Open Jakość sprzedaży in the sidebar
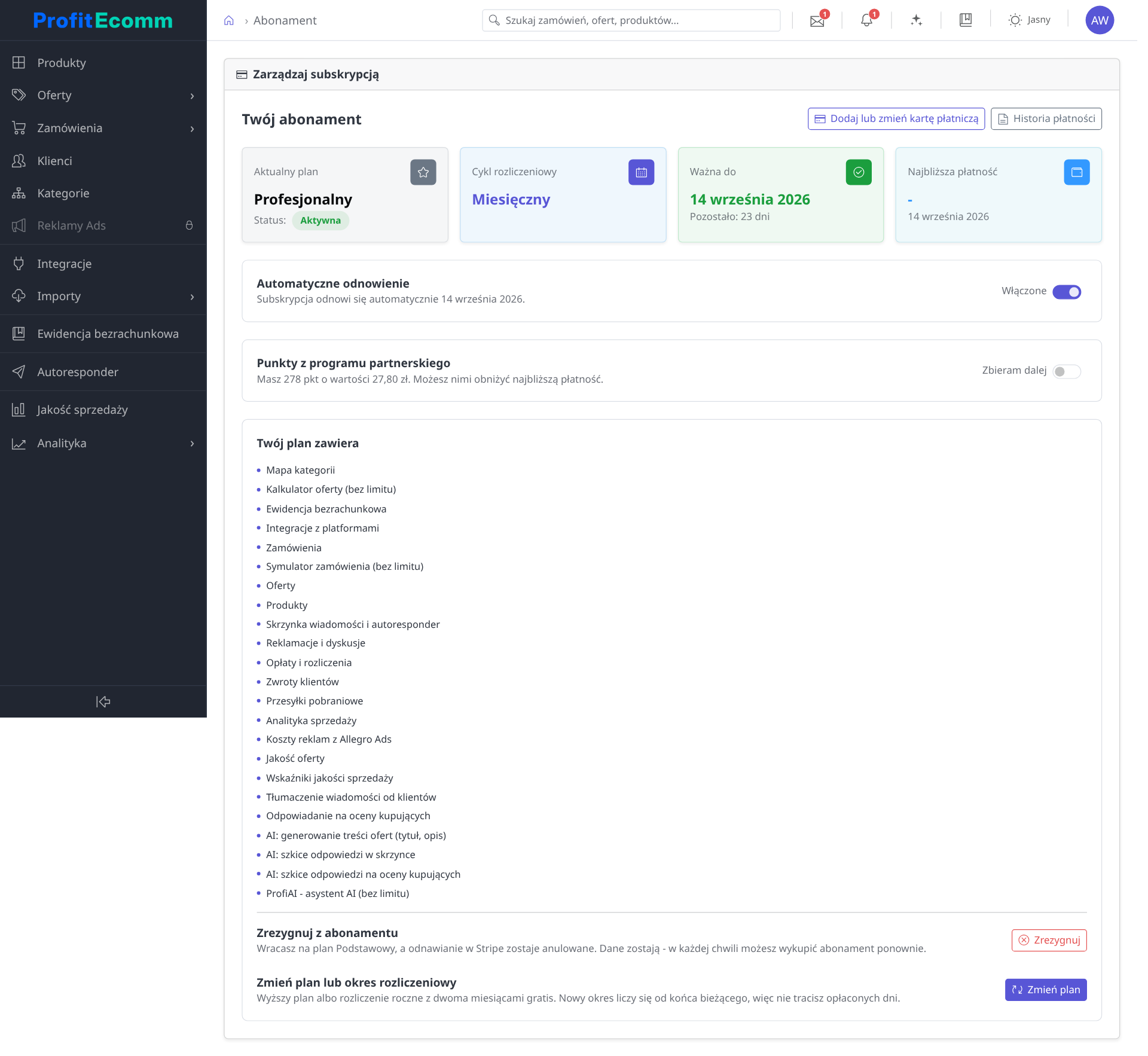This screenshot has height=1056, width=1148. 103,410
